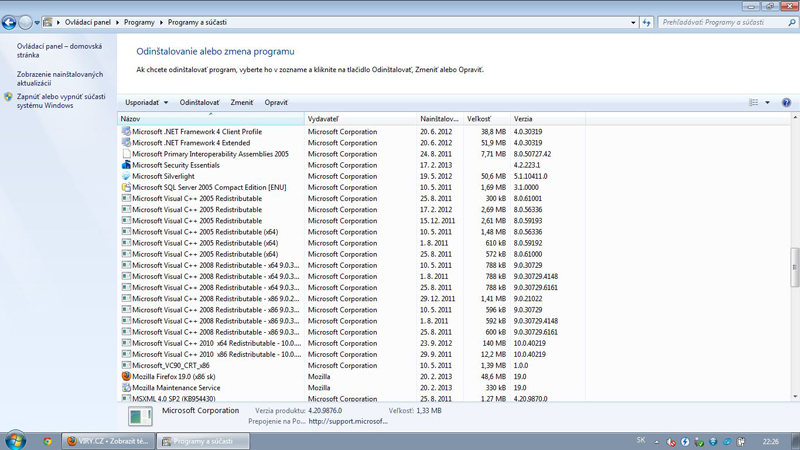The width and height of the screenshot is (800, 450).
Task: Select the Mozilla Firefox 19.0 icon
Action: (126, 376)
